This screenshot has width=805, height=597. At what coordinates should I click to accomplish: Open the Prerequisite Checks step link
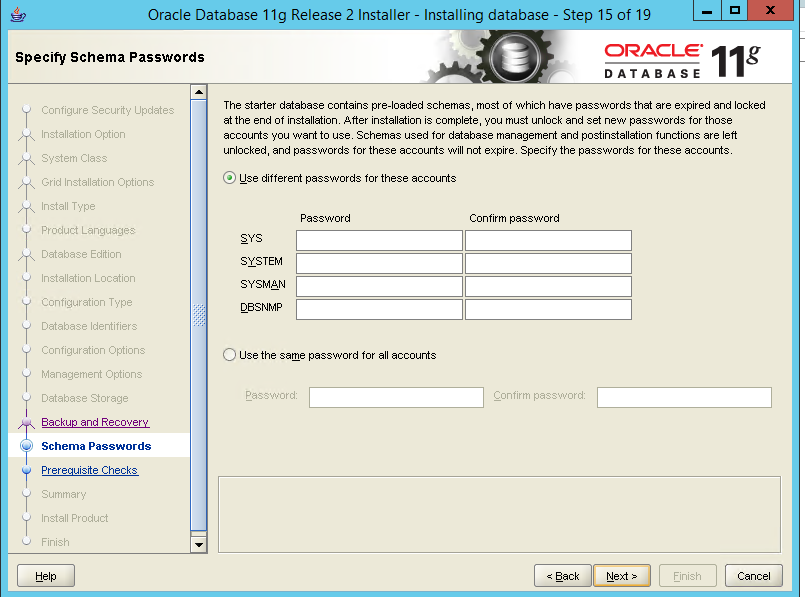coord(89,470)
